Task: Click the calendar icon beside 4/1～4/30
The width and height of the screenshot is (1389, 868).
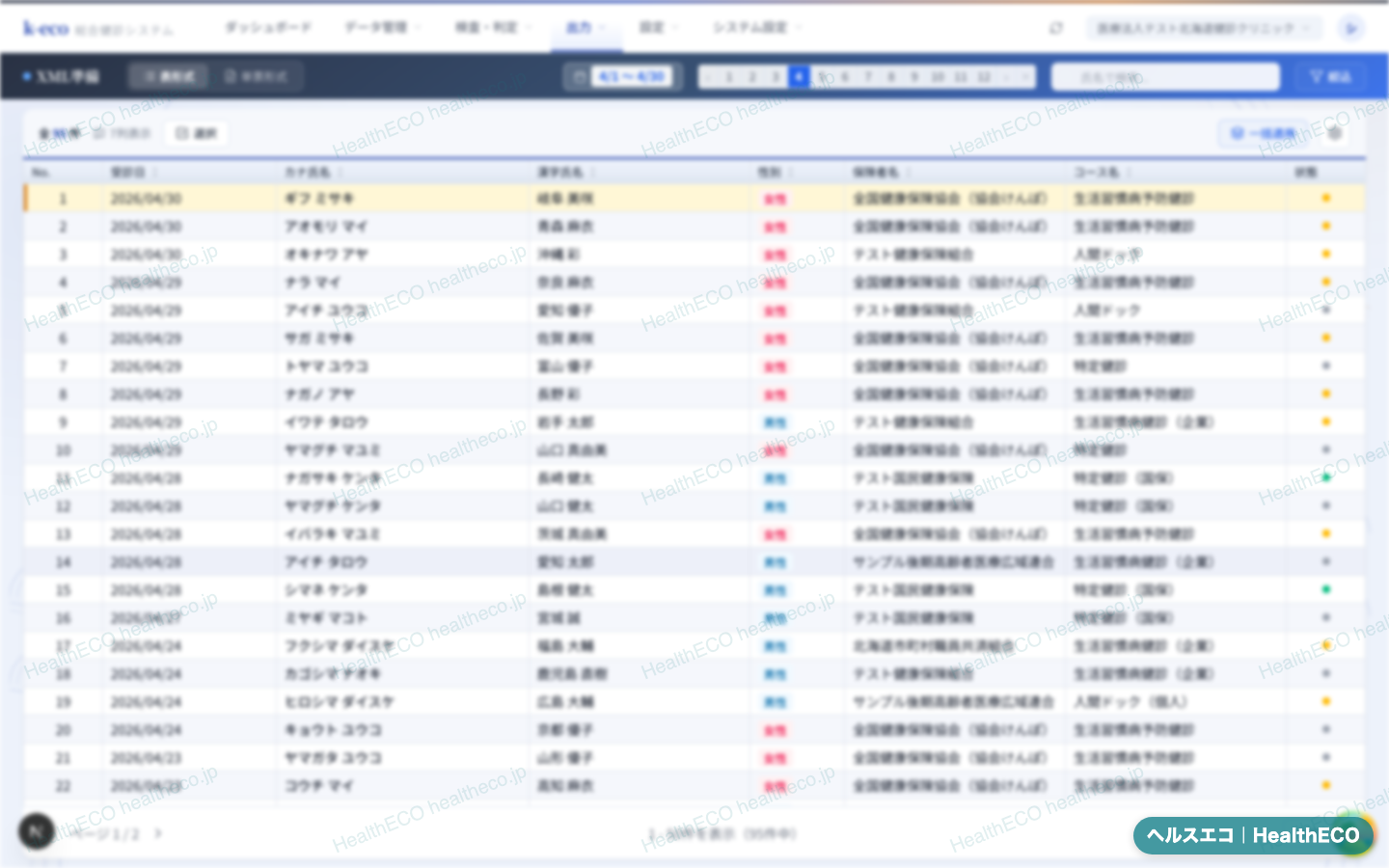Action: point(579,77)
